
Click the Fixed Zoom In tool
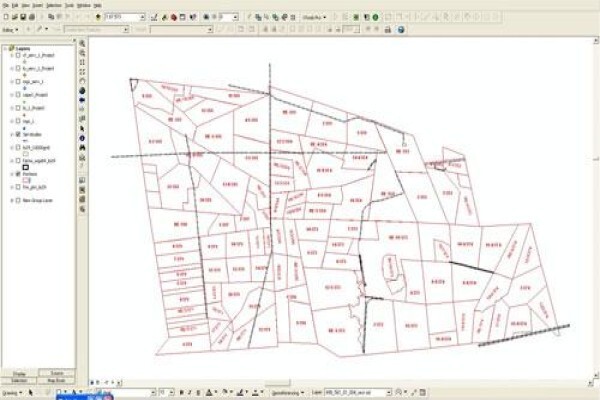82,62
